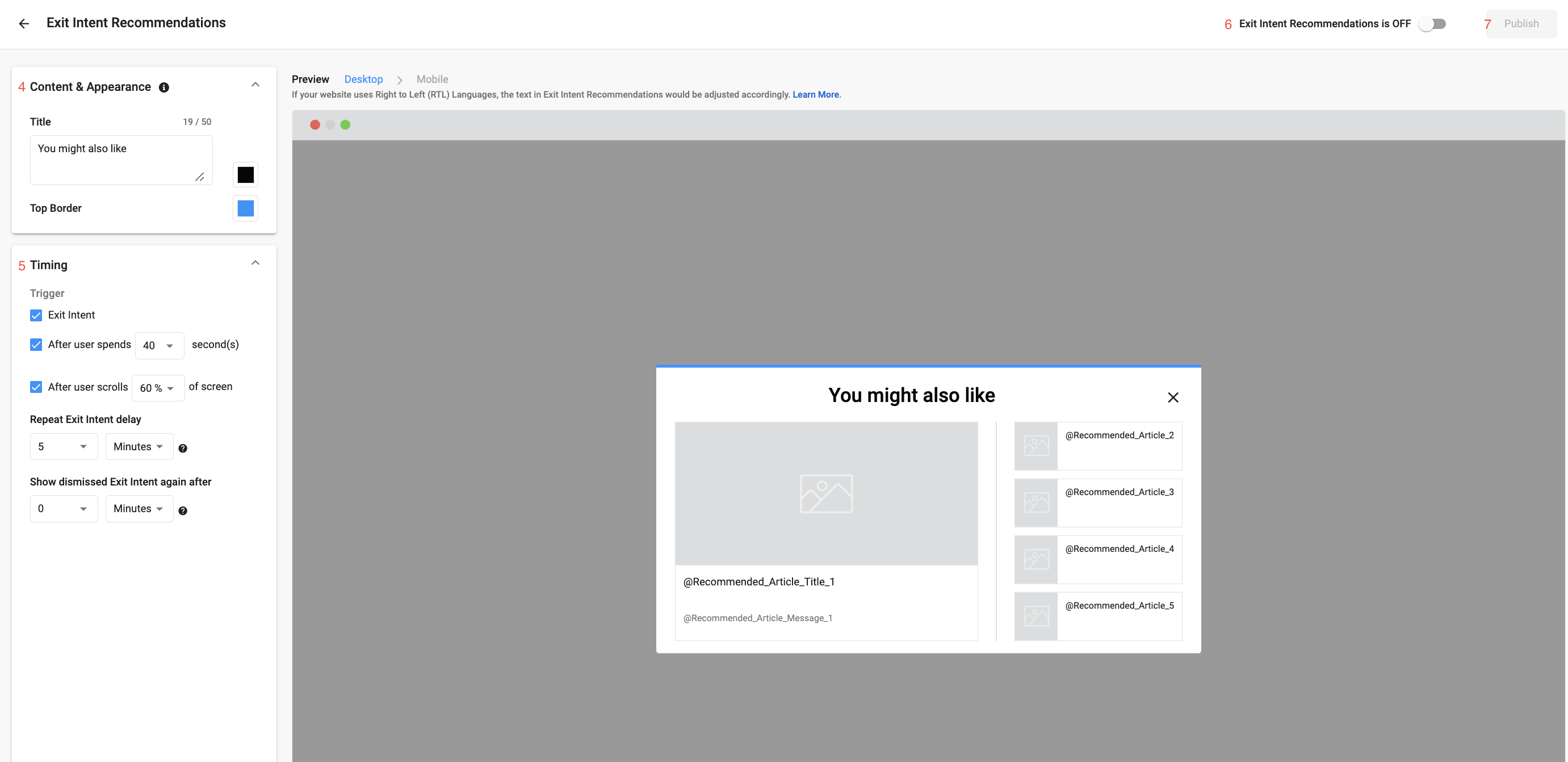
Task: Collapse the Timing section
Action: tap(255, 263)
